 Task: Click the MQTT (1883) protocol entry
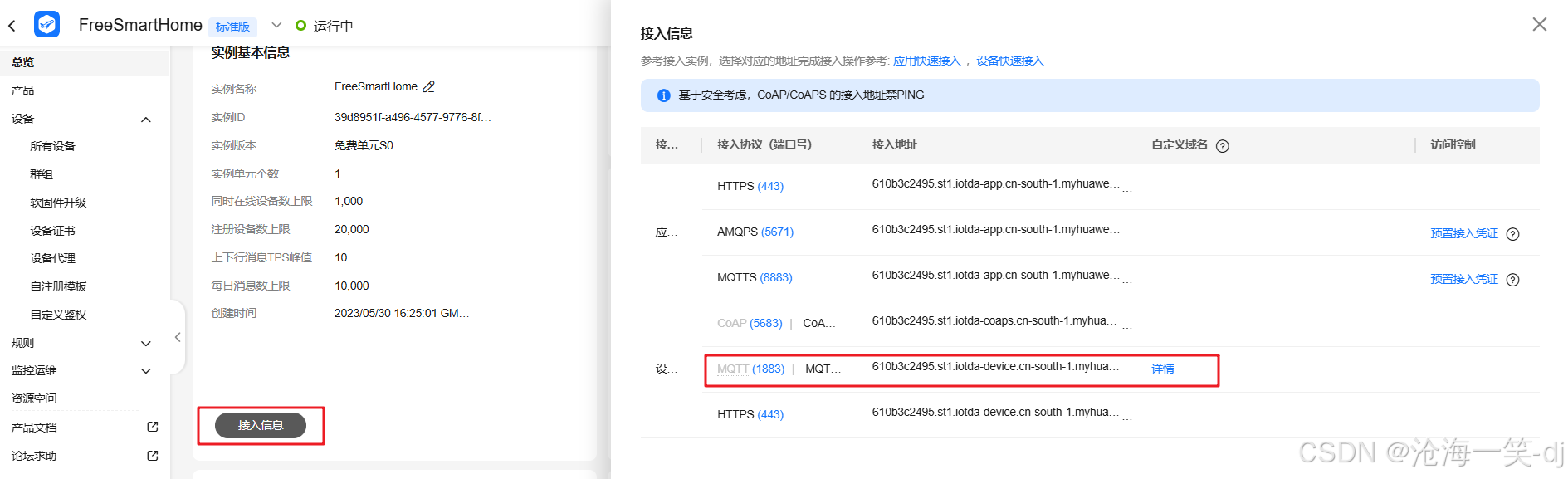(750, 369)
